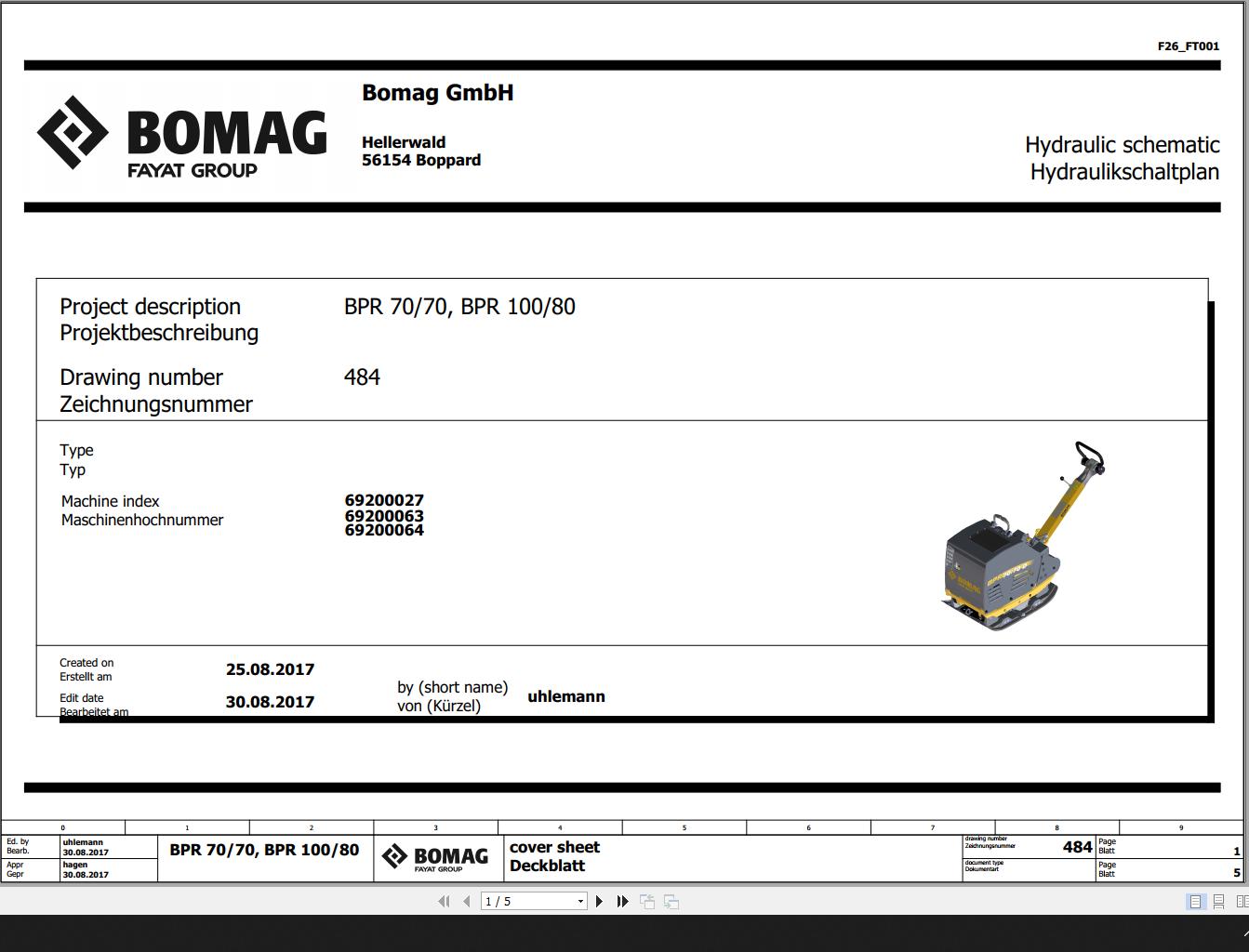Go to the previous page
Screen dimensions: 1249x952
pos(466,901)
